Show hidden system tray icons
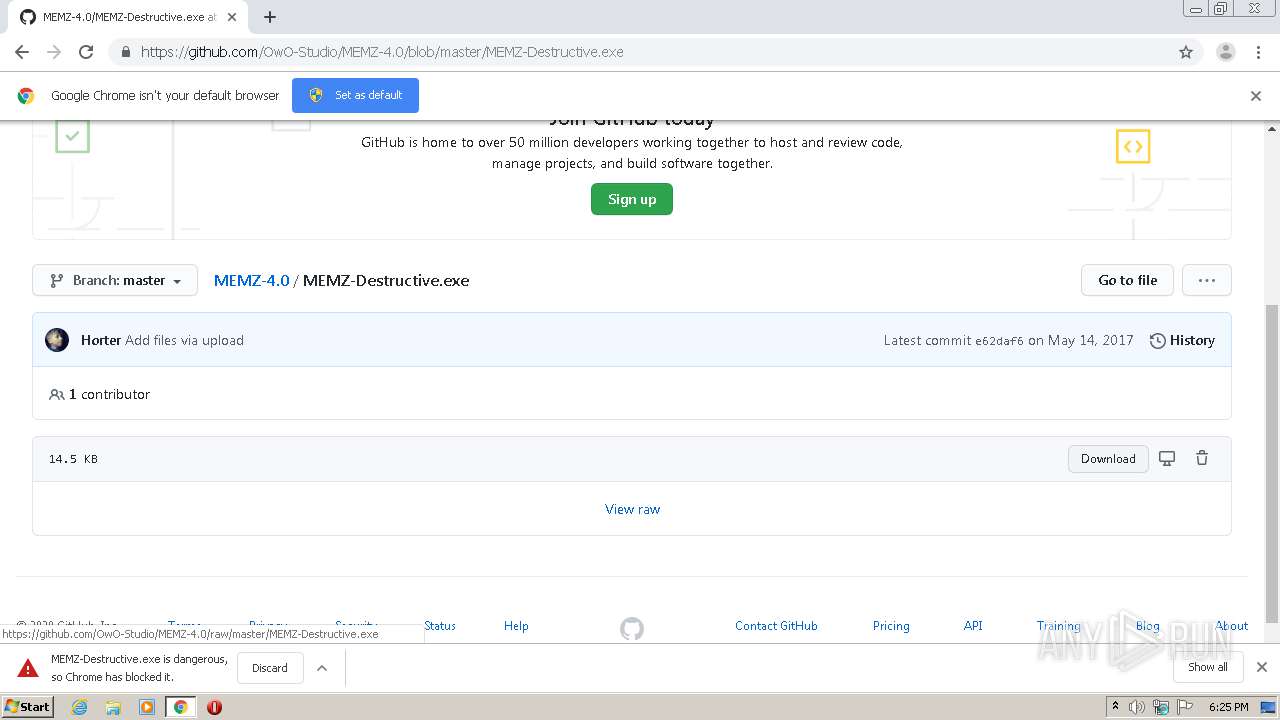The width and height of the screenshot is (1280, 720). pos(1116,707)
